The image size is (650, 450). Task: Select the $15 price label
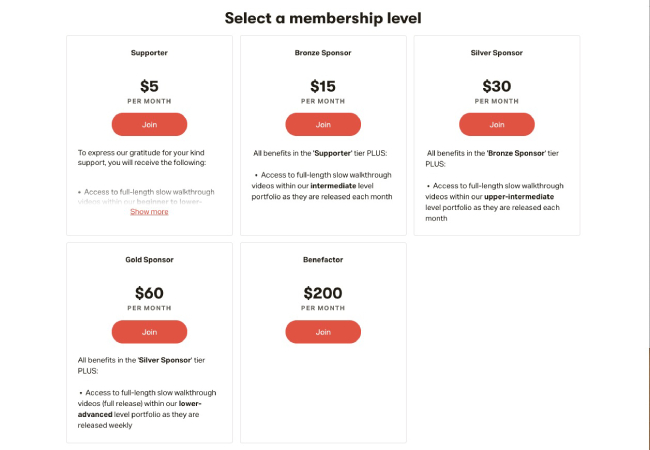(x=323, y=87)
